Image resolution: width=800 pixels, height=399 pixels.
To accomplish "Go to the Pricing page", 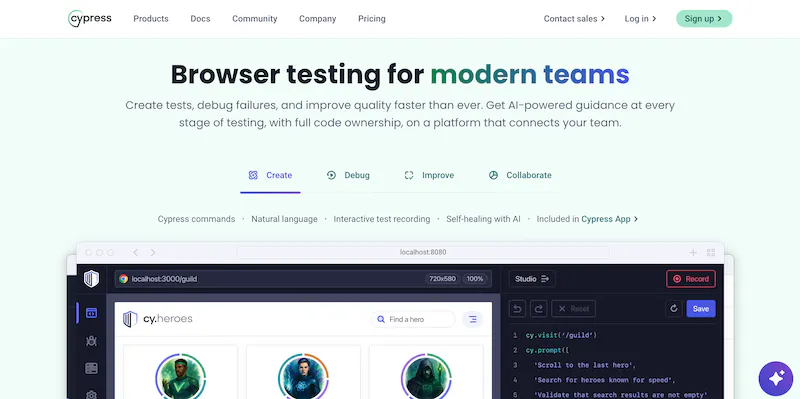I will click(372, 19).
